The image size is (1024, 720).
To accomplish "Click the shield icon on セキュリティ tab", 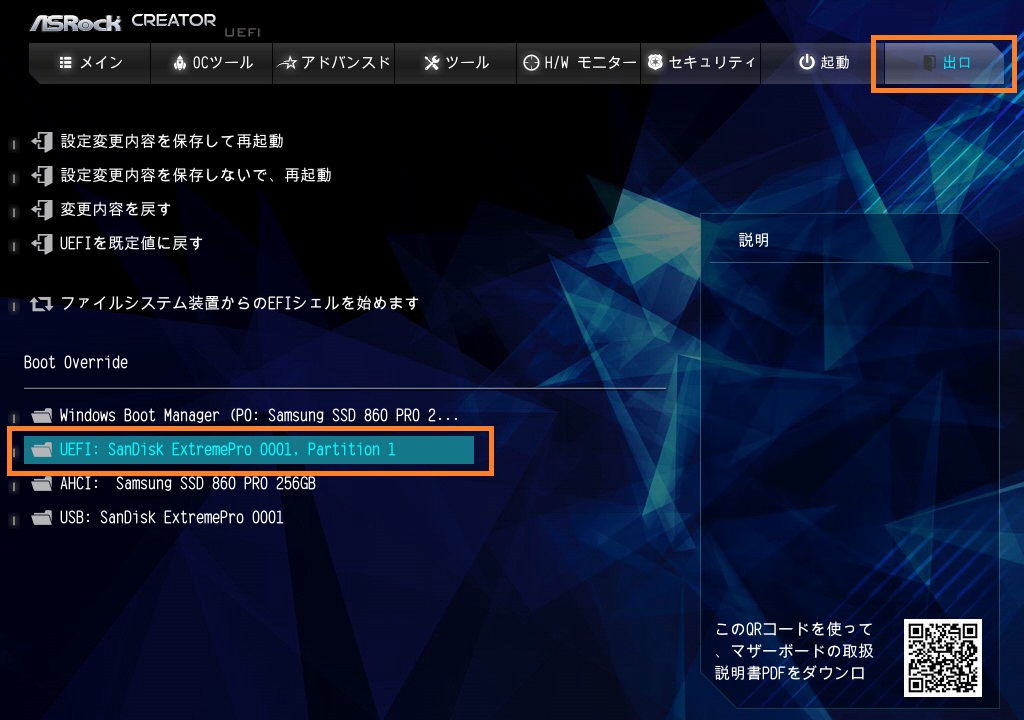I will [655, 62].
